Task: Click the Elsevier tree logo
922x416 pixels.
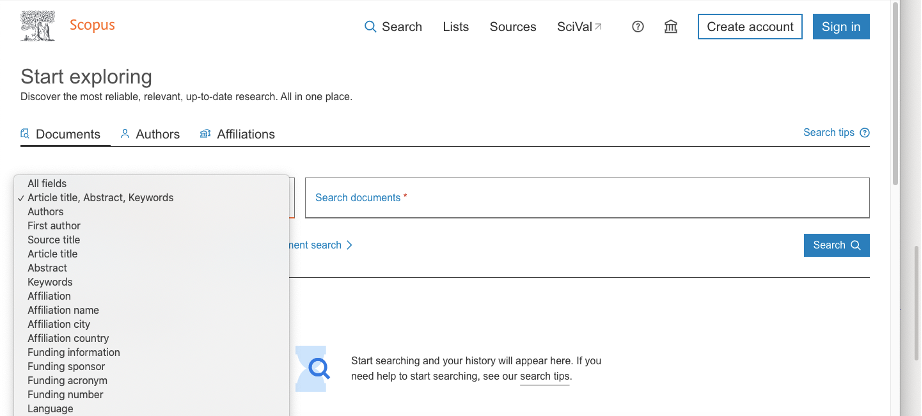Action: coord(38,26)
